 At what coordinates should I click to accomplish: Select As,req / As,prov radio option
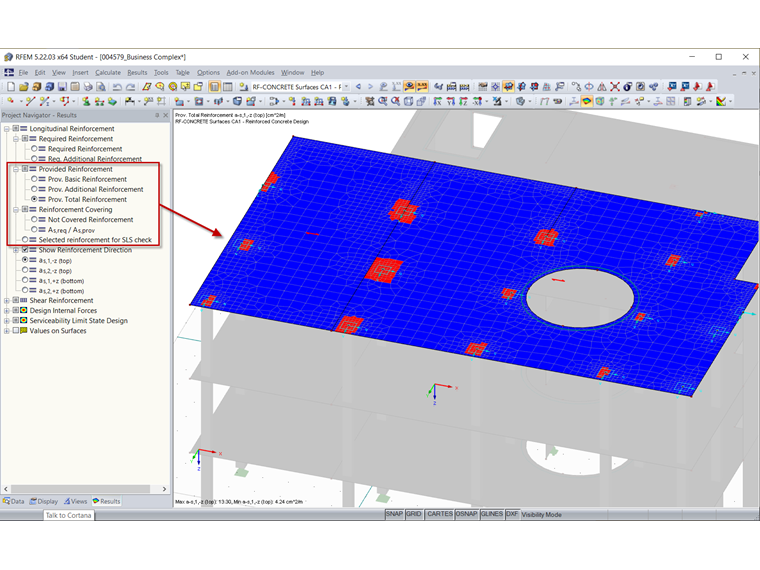point(34,229)
